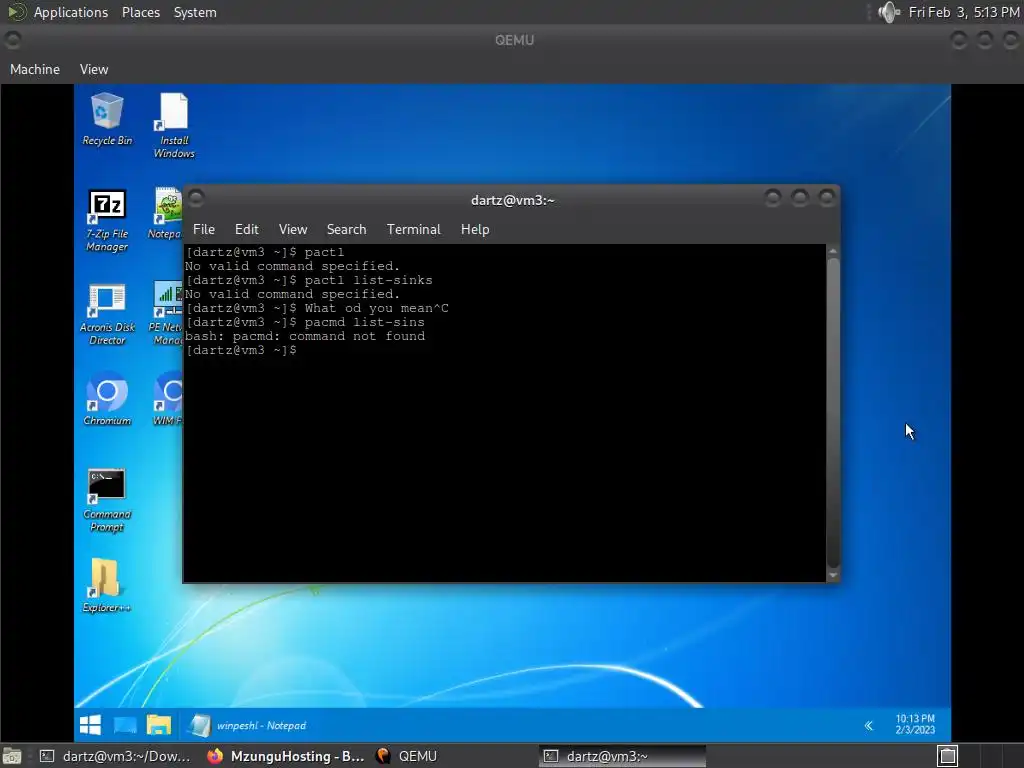Select the Notepad++ desktop icon
The height and width of the screenshot is (768, 1024).
click(167, 214)
